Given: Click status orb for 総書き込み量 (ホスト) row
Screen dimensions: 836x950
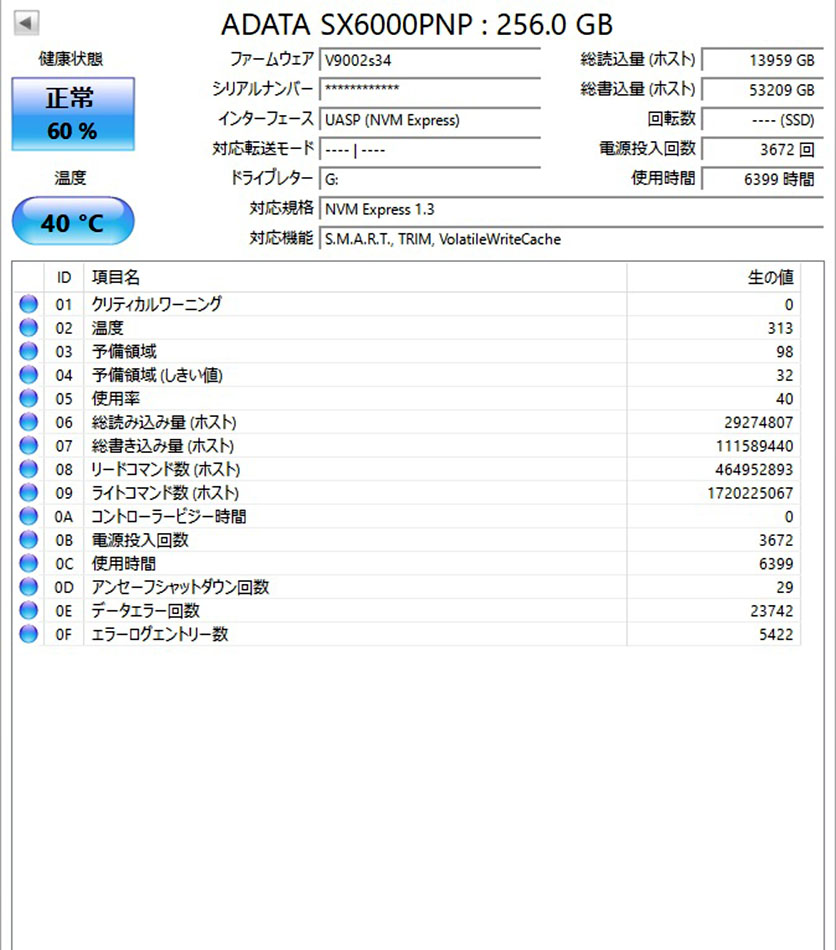Looking at the screenshot, I should point(28,445).
